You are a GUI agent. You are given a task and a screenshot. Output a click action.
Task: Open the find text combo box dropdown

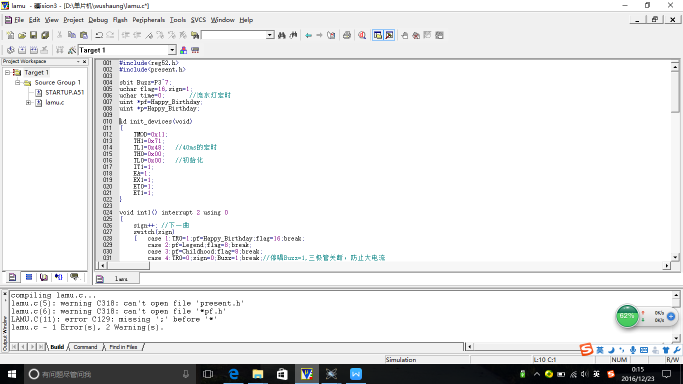(x=270, y=35)
